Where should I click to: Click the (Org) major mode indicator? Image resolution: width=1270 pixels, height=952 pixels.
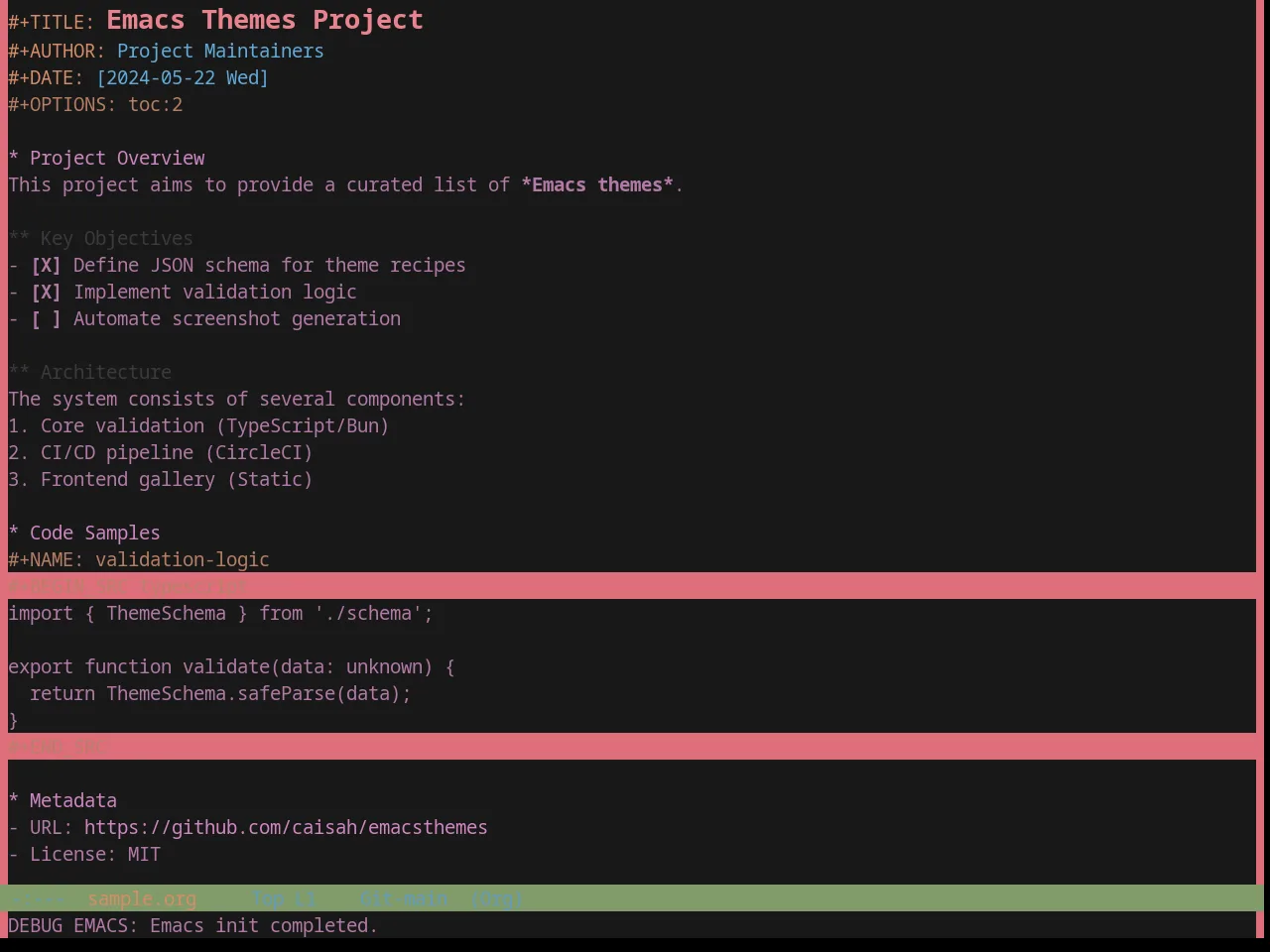(x=496, y=898)
